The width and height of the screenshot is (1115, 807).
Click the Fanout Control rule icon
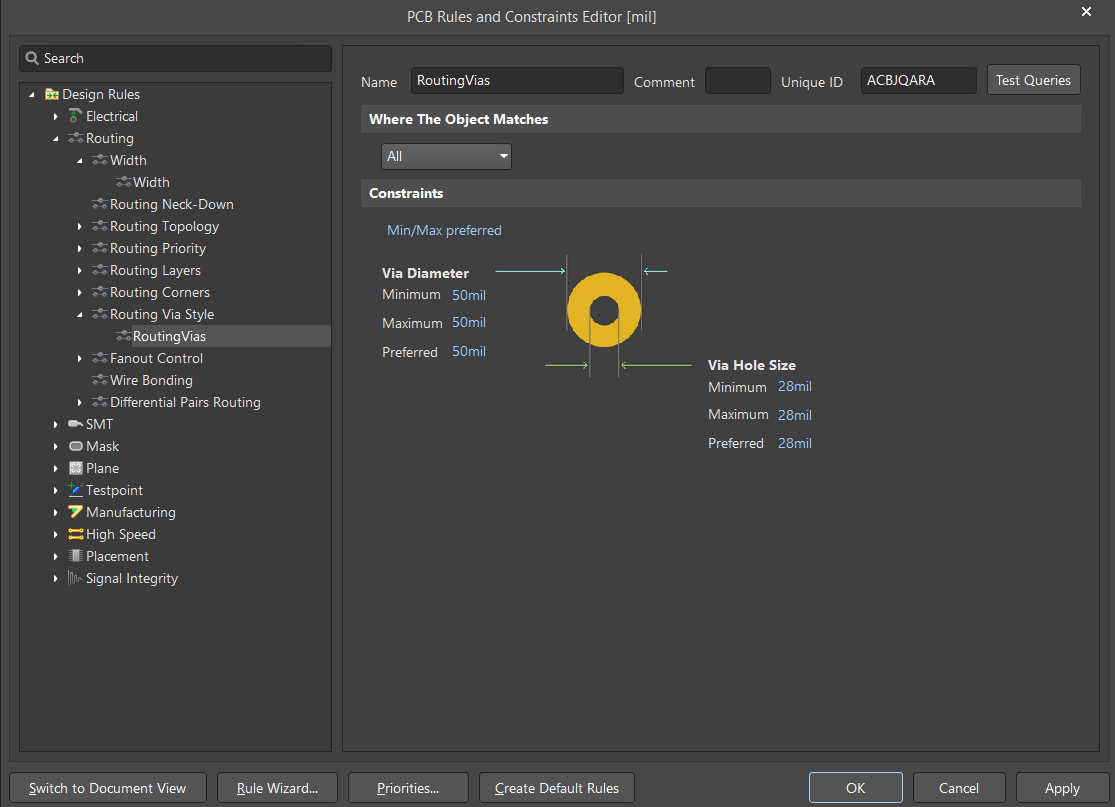(100, 358)
